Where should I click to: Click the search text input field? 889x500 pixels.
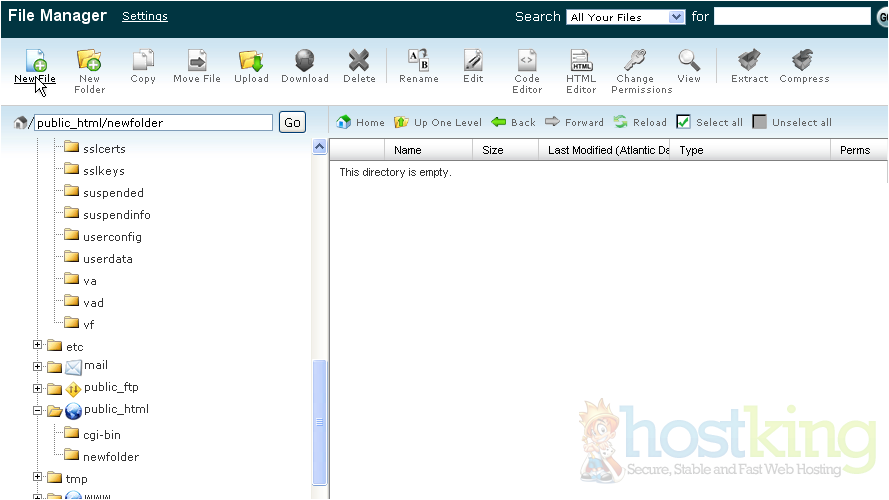pos(791,17)
